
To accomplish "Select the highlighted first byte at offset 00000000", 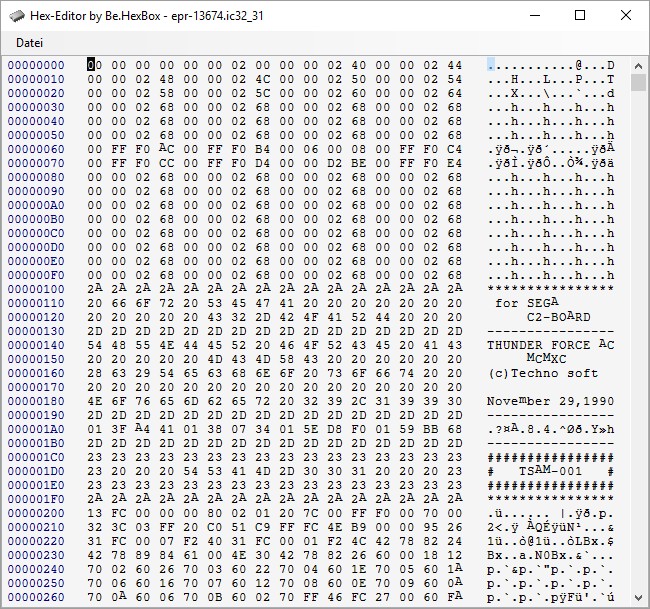I will pyautogui.click(x=92, y=65).
